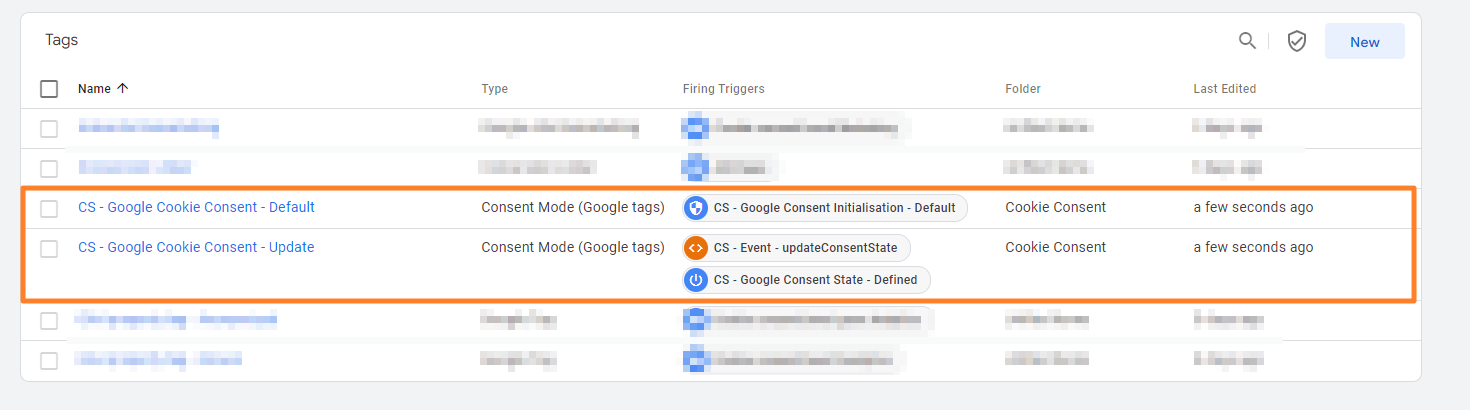Tick the select-all checkbox in header

pyautogui.click(x=49, y=89)
